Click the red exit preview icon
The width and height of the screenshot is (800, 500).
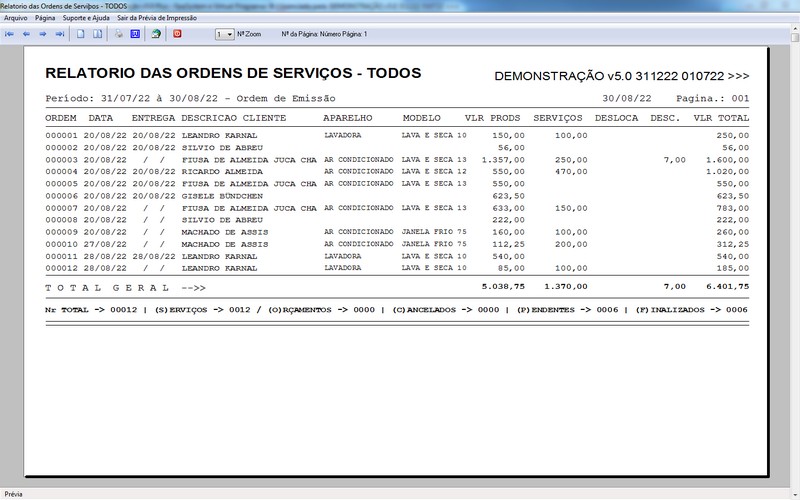(x=177, y=34)
